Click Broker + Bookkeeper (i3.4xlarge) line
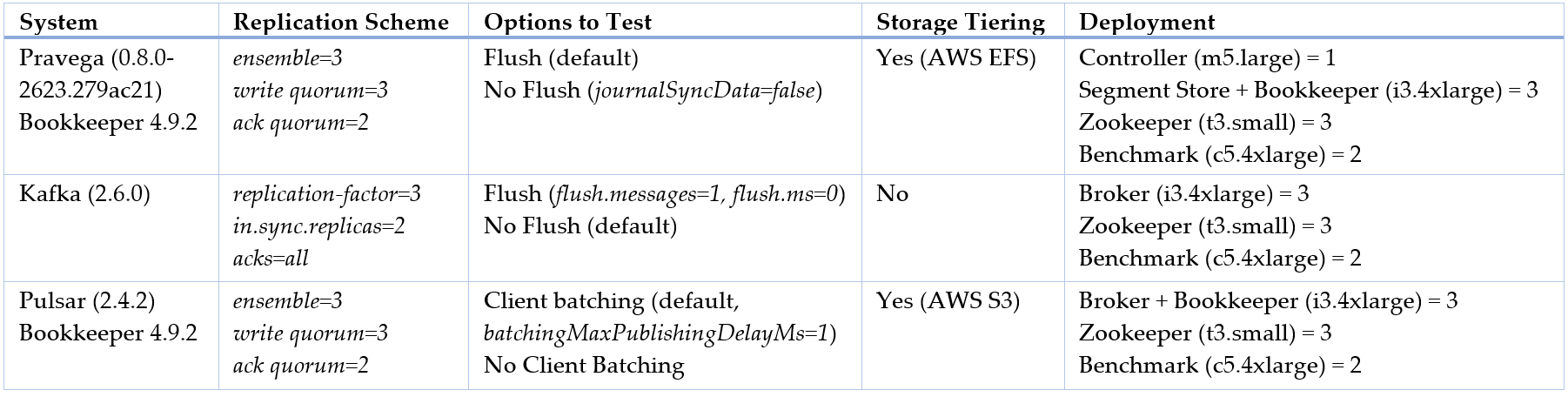Image resolution: width=1568 pixels, height=397 pixels. (x=1268, y=301)
